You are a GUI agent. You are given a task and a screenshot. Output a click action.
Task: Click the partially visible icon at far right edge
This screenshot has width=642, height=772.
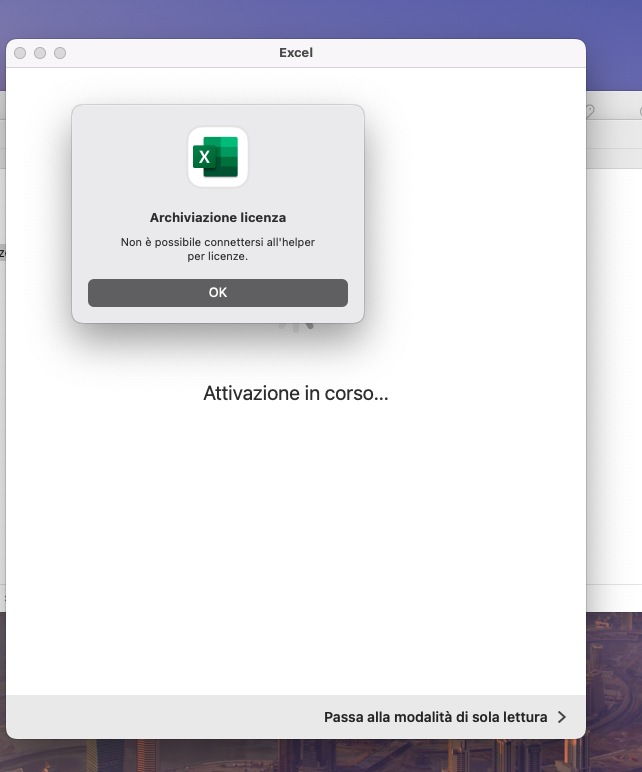pos(638,111)
